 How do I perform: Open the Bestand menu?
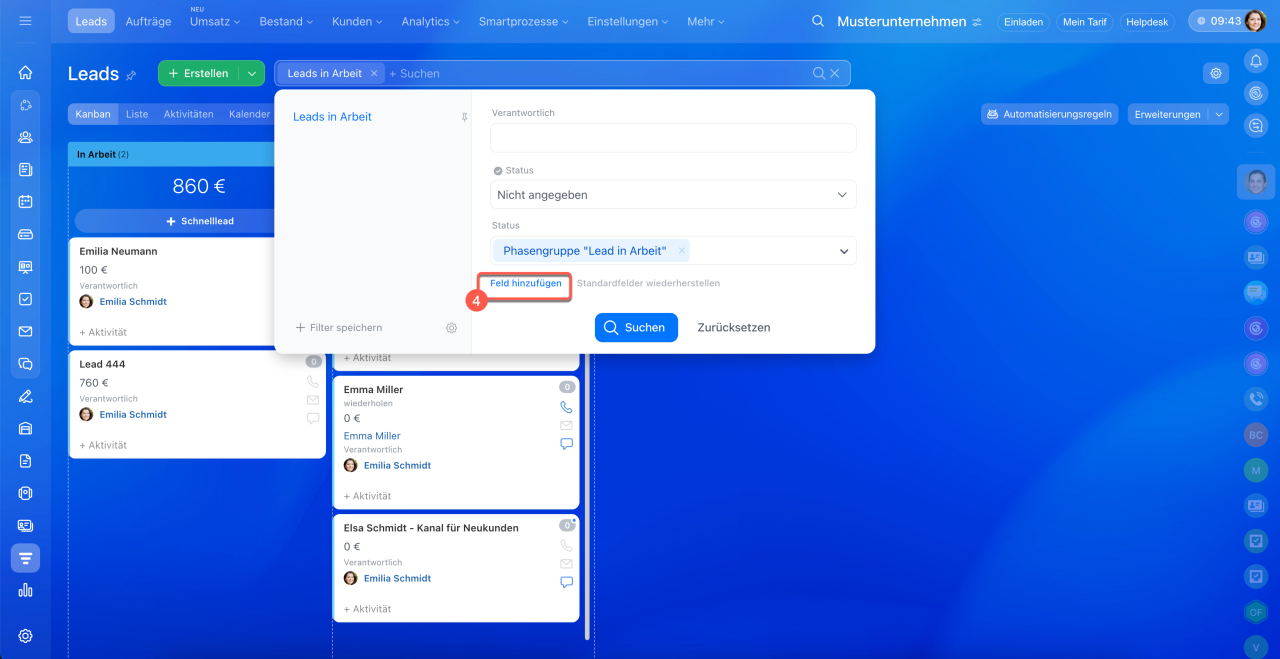pyautogui.click(x=286, y=21)
